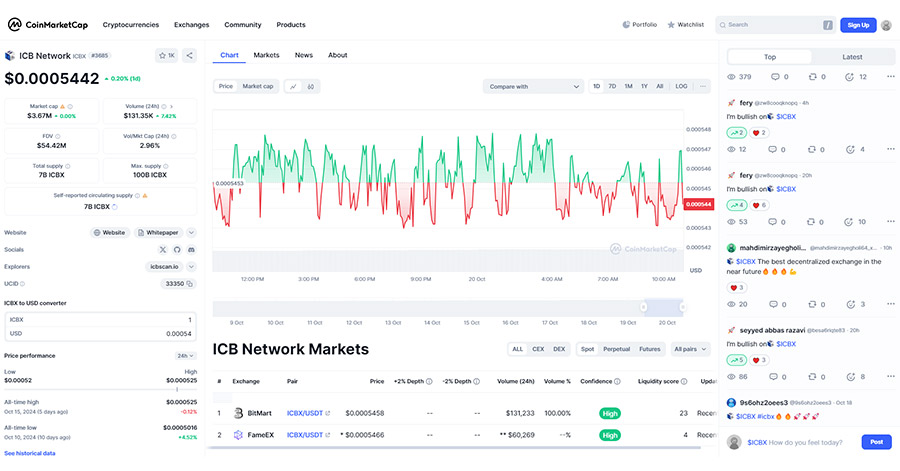Show Spot markets only
900x471 pixels.
588,349
